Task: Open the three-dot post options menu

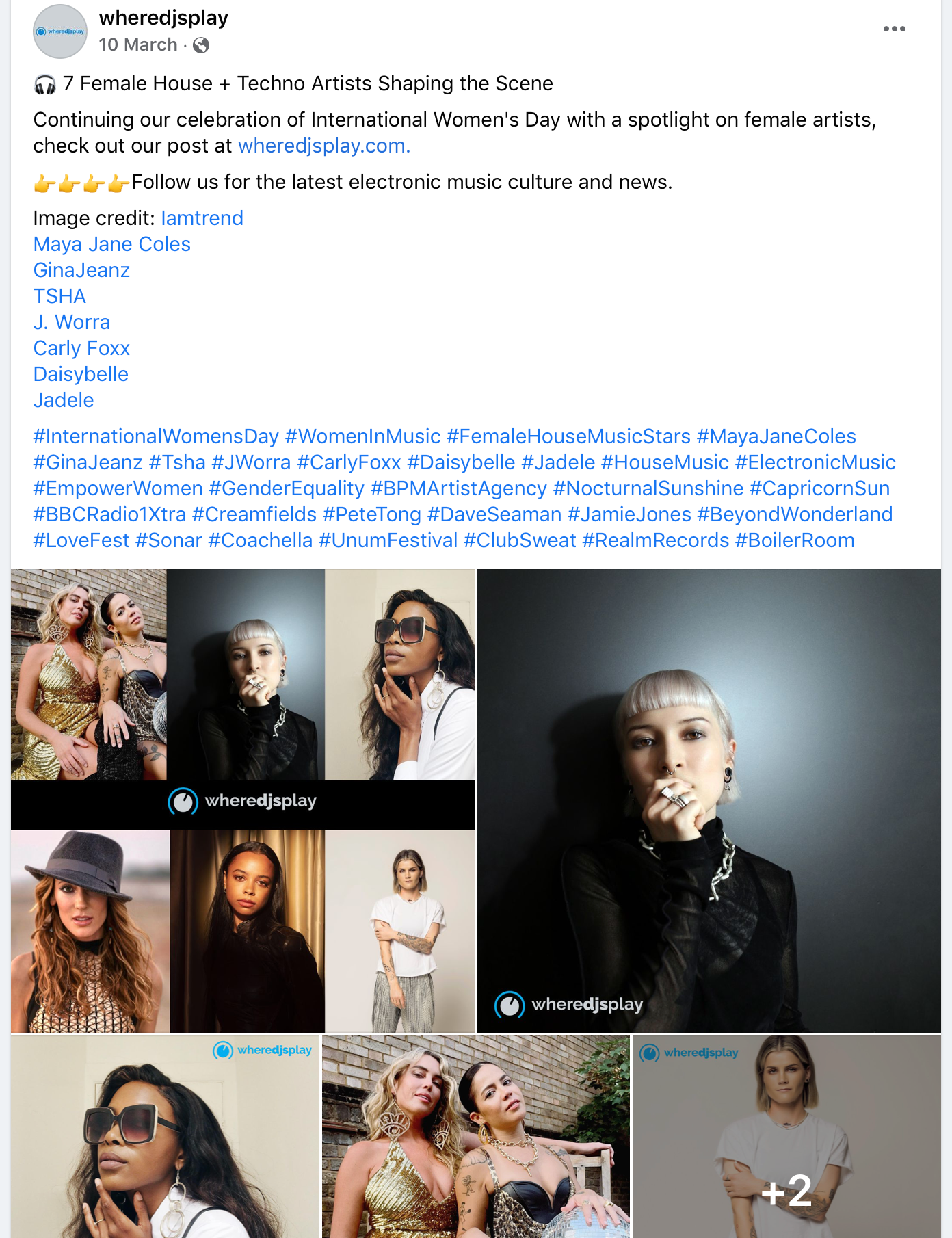Action: click(x=894, y=29)
